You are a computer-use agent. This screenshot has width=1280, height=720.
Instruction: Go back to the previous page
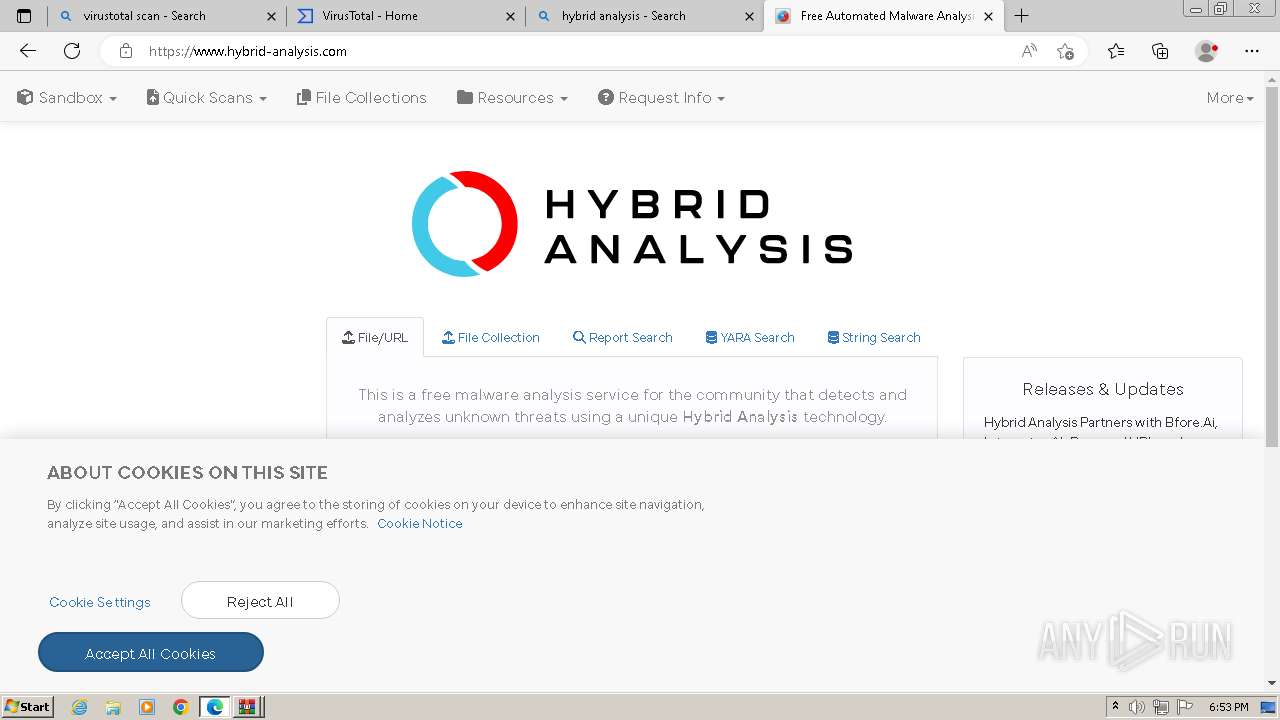28,51
